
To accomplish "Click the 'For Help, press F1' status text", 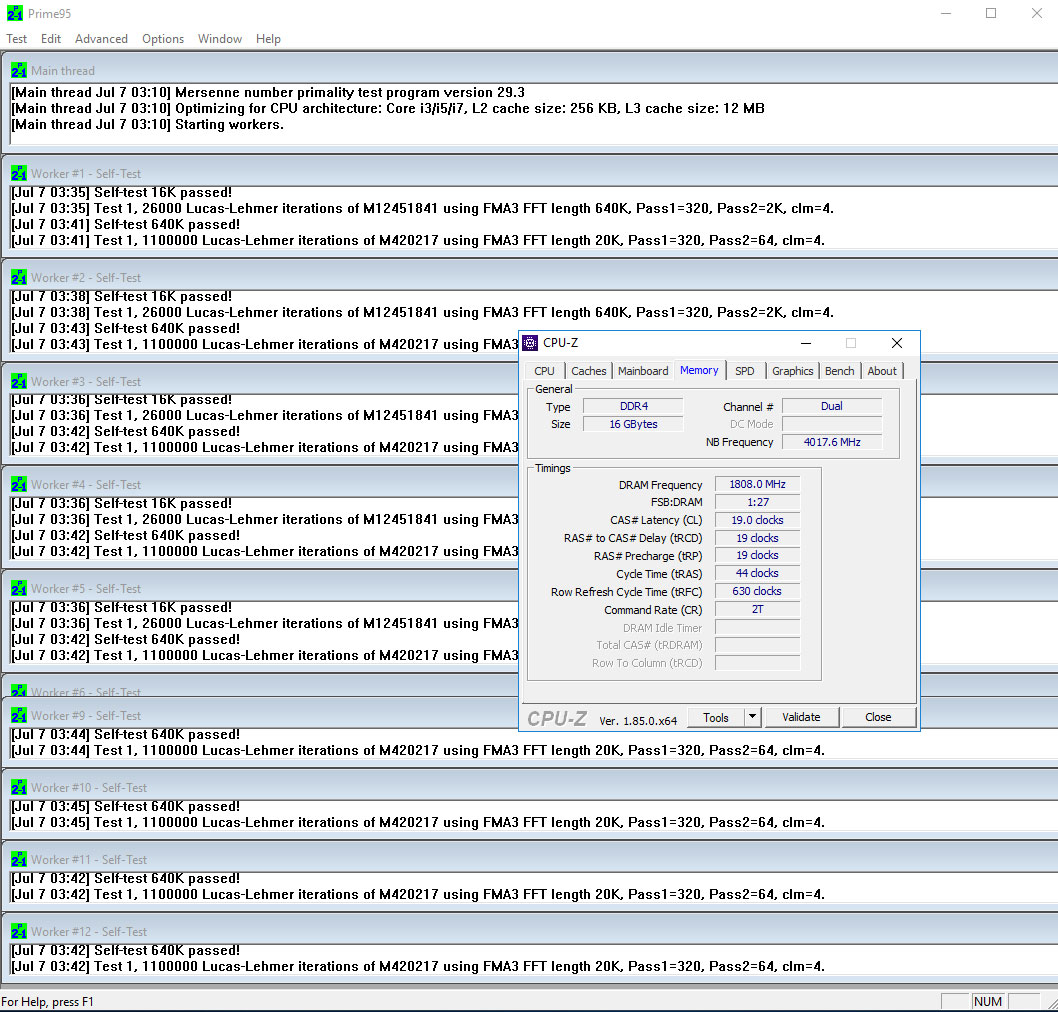I will (x=47, y=1002).
